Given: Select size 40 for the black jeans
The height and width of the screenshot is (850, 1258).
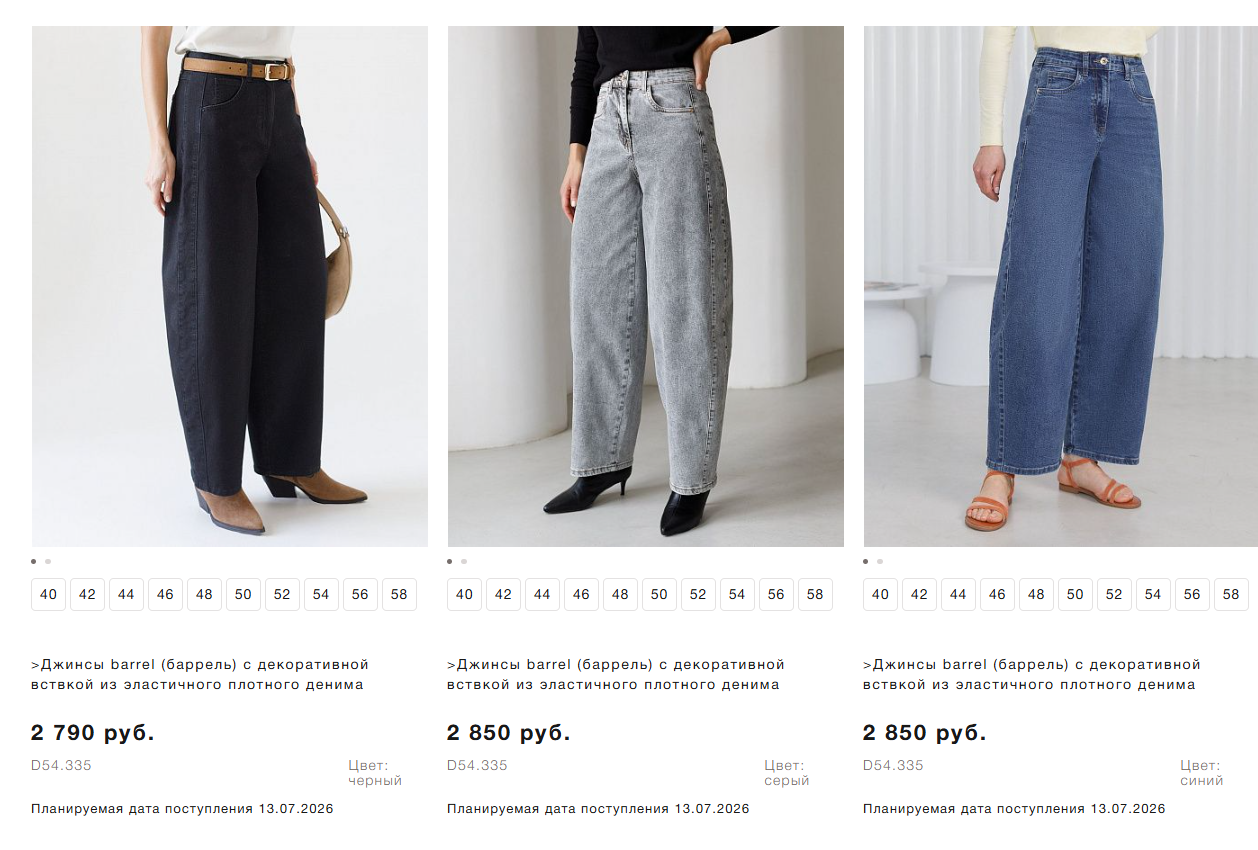Looking at the screenshot, I should pyautogui.click(x=48, y=594).
